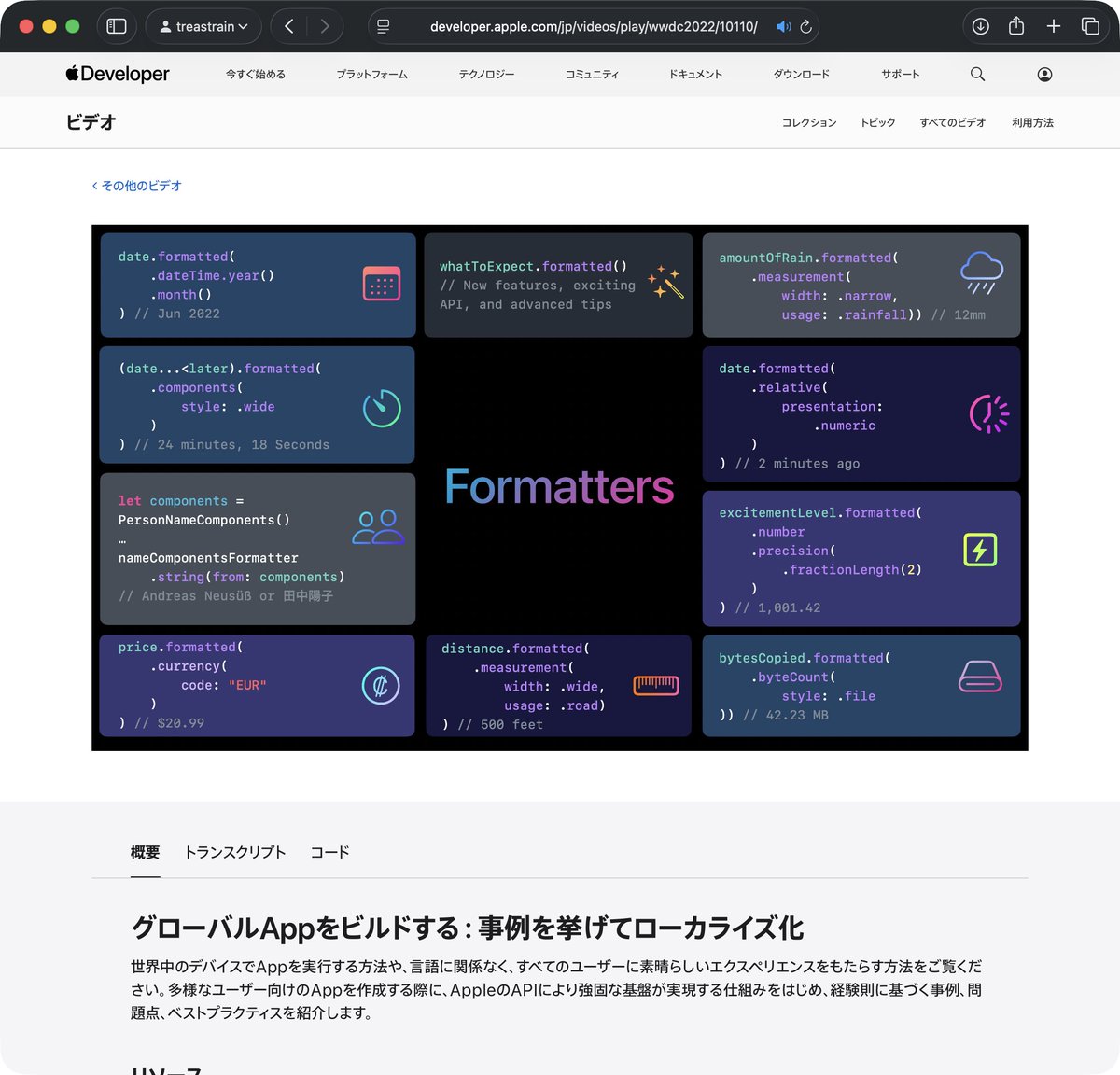Open the サポート menu item
The width and height of the screenshot is (1120, 1075).
[901, 74]
